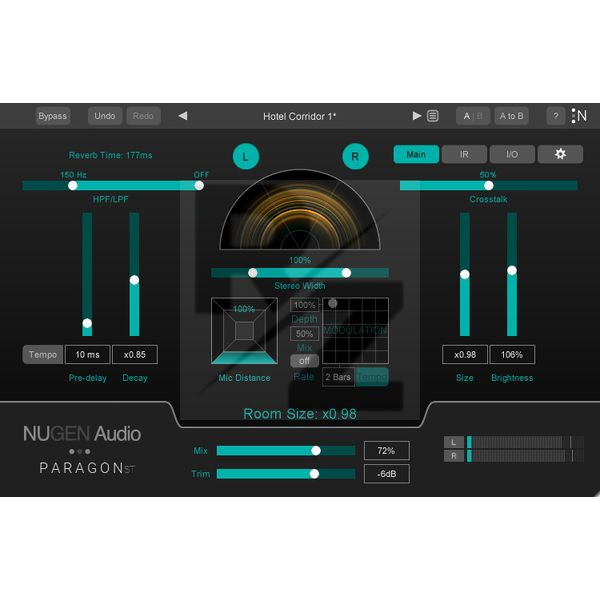Copy settings with A to B
The image size is (600, 600).
(x=512, y=116)
